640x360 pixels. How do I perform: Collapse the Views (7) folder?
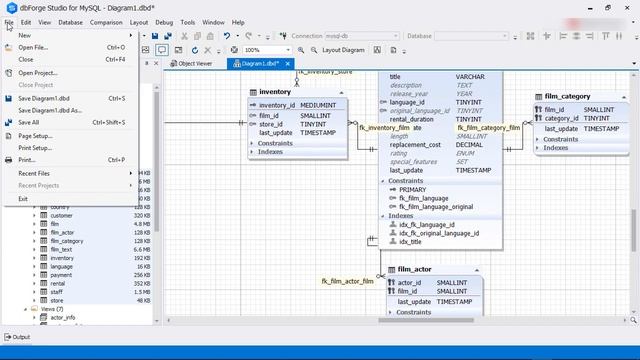tap(26, 309)
